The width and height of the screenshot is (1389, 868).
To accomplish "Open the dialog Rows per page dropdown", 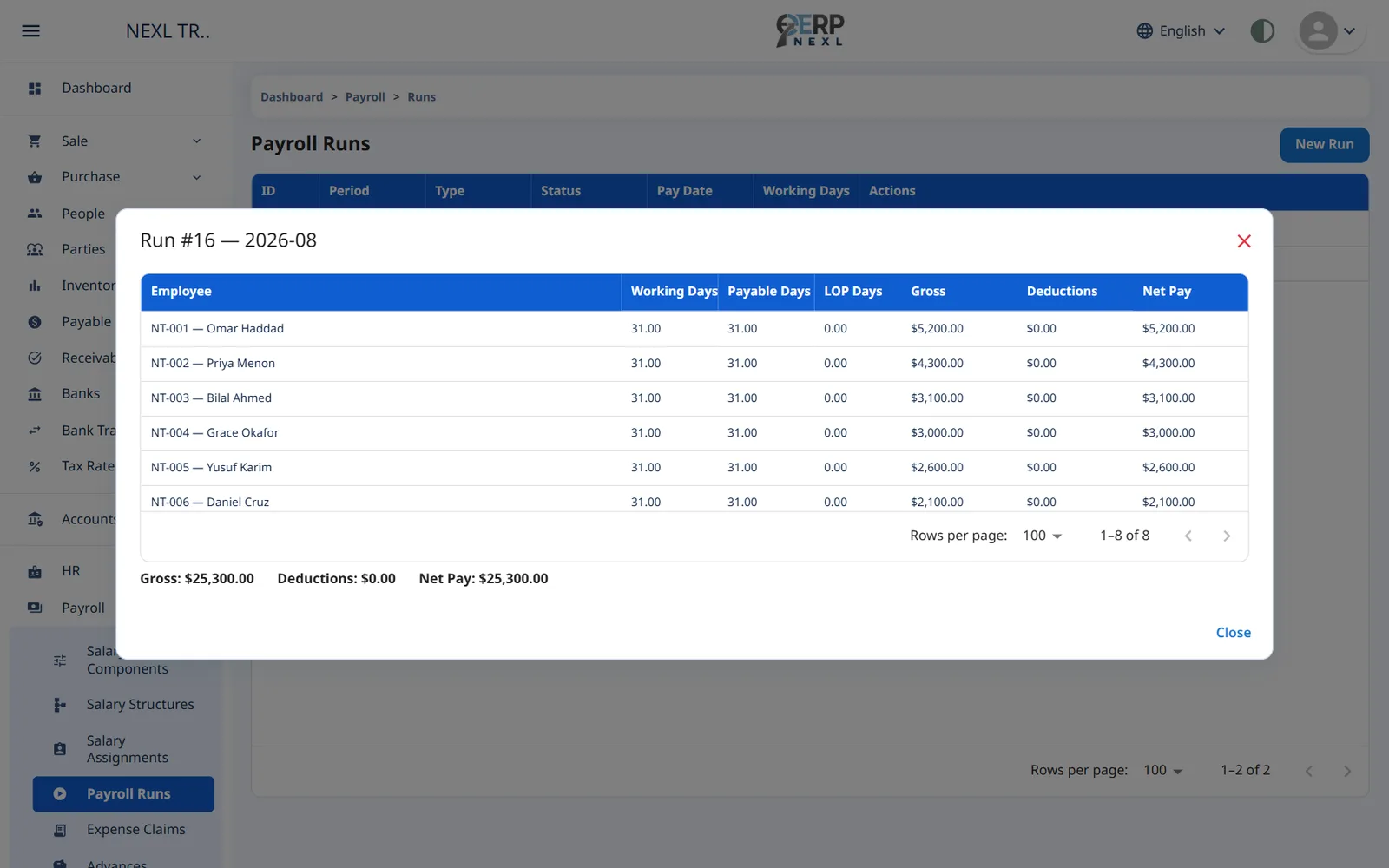I will [1043, 536].
